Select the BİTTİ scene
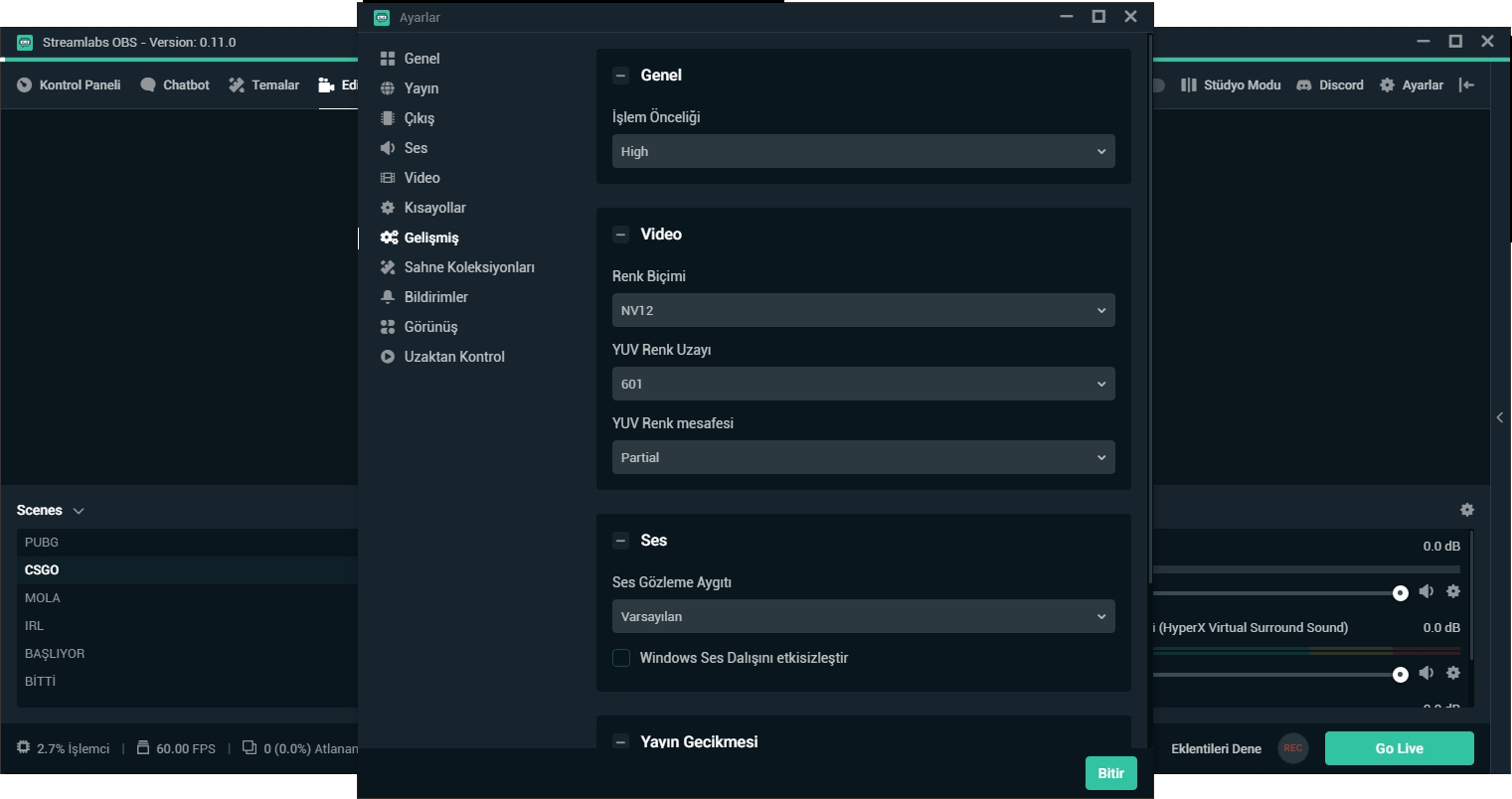This screenshot has width=1512, height=799. click(187, 682)
